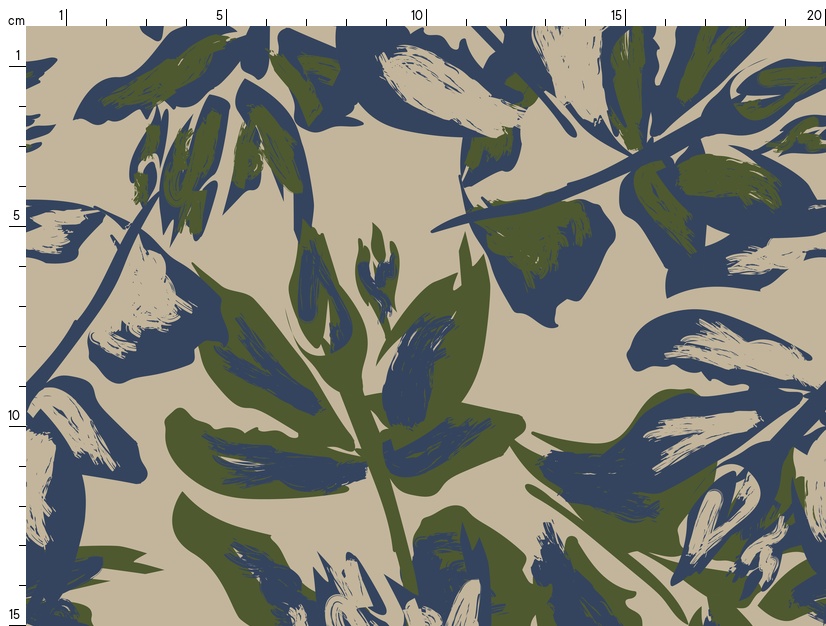Click the 20 cm label on top ruler
826x626 pixels.
coord(815,15)
